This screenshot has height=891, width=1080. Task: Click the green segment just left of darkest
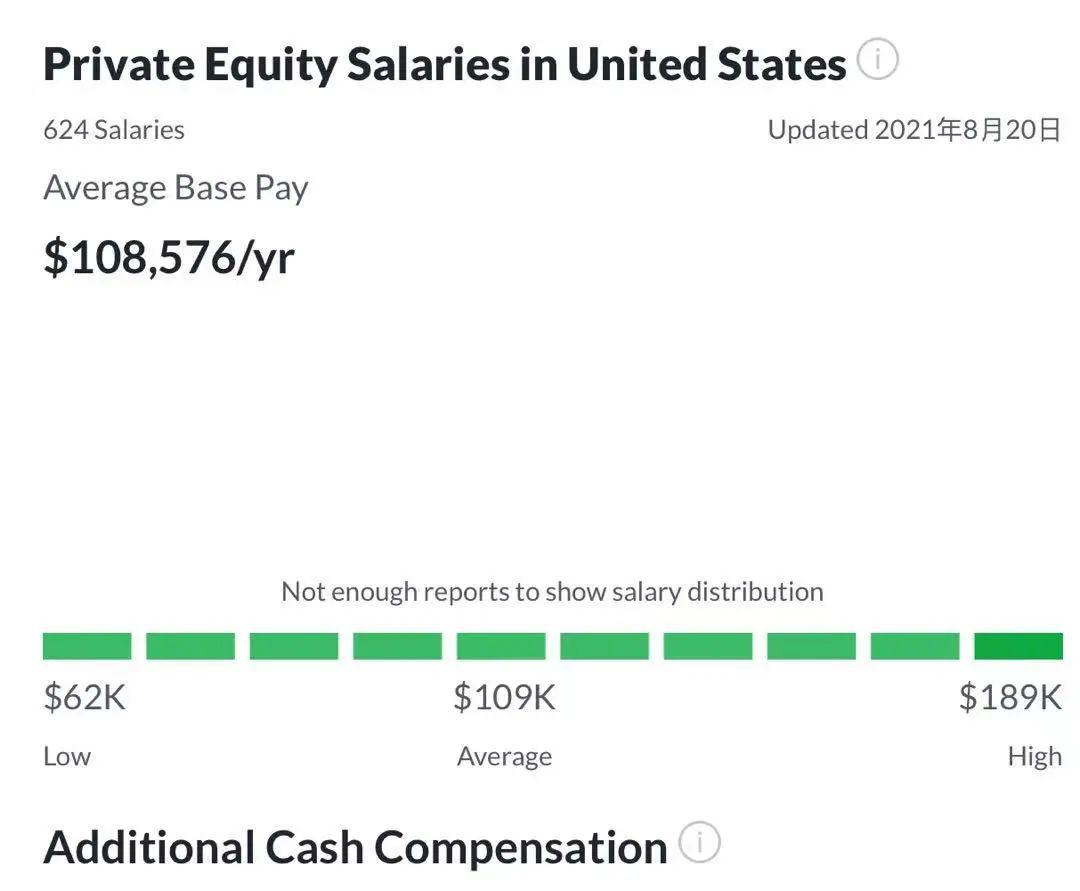[915, 646]
